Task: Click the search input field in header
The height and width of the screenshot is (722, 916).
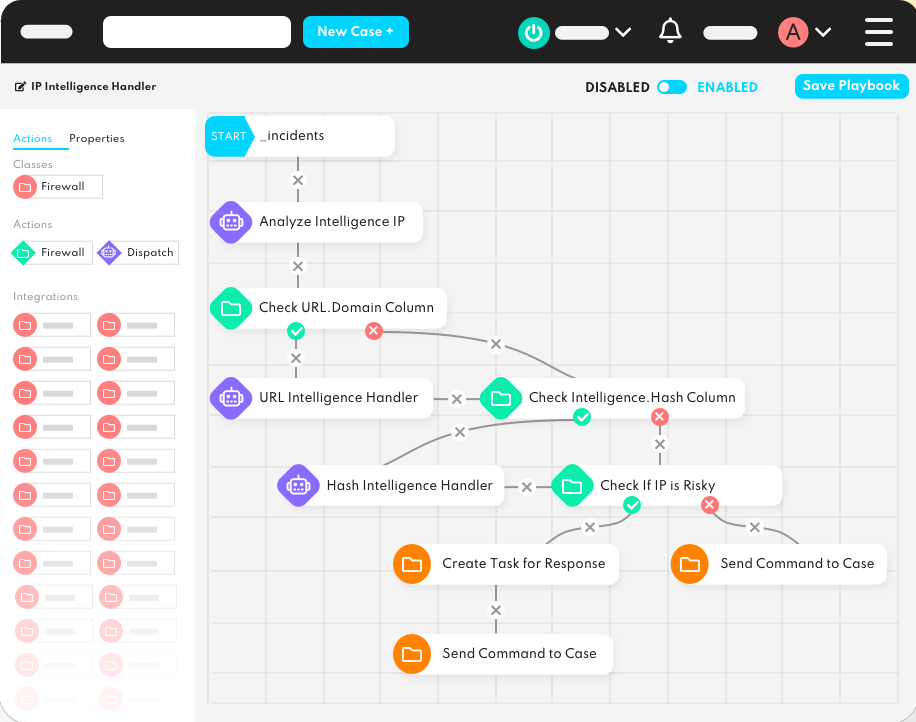Action: (197, 32)
